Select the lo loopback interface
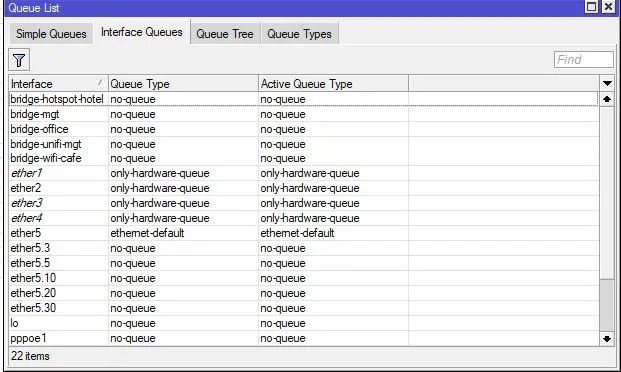The image size is (621, 372). pyautogui.click(x=304, y=324)
